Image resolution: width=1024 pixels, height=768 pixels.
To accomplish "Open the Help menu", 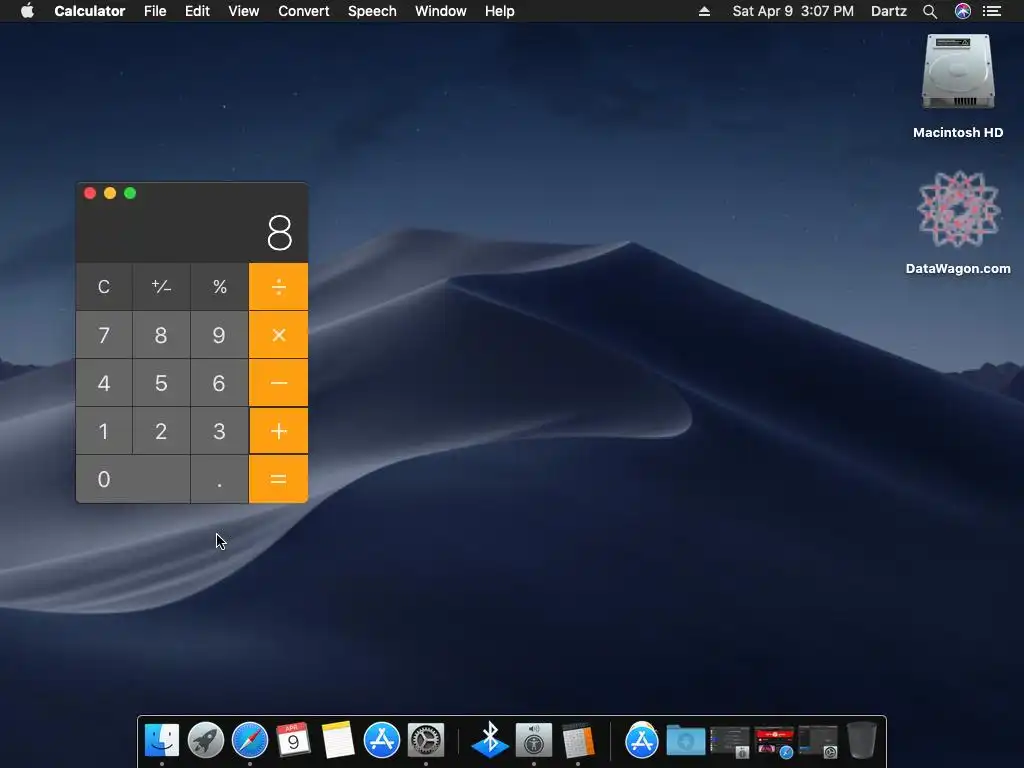I will pos(500,11).
